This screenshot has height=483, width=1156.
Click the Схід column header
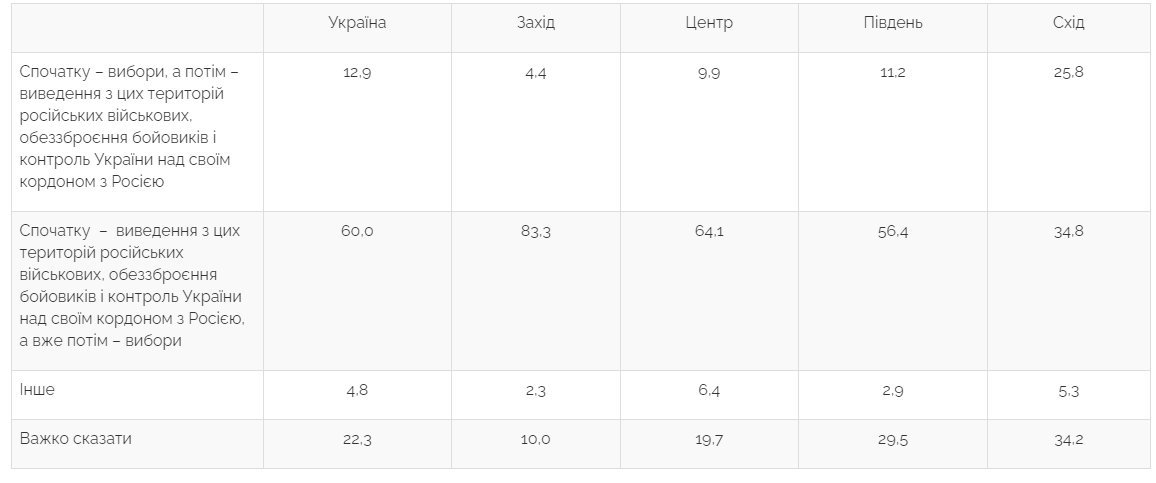(1068, 23)
